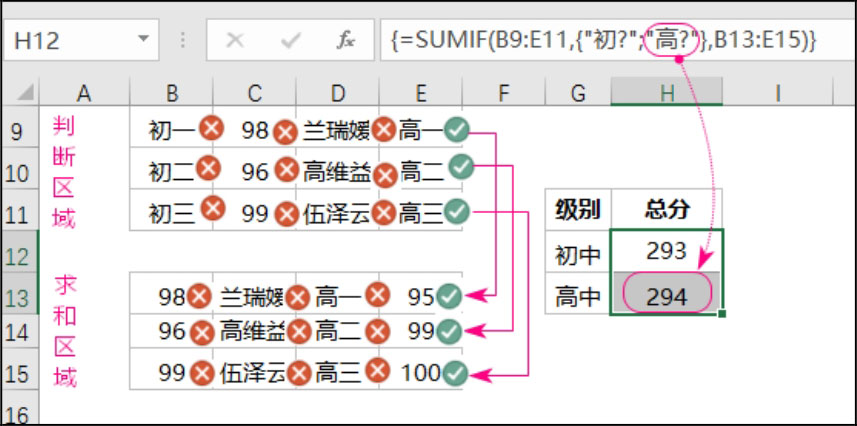Click inside the SUMIF formula bar
Viewport: 857px width, 426px height.
point(618,40)
